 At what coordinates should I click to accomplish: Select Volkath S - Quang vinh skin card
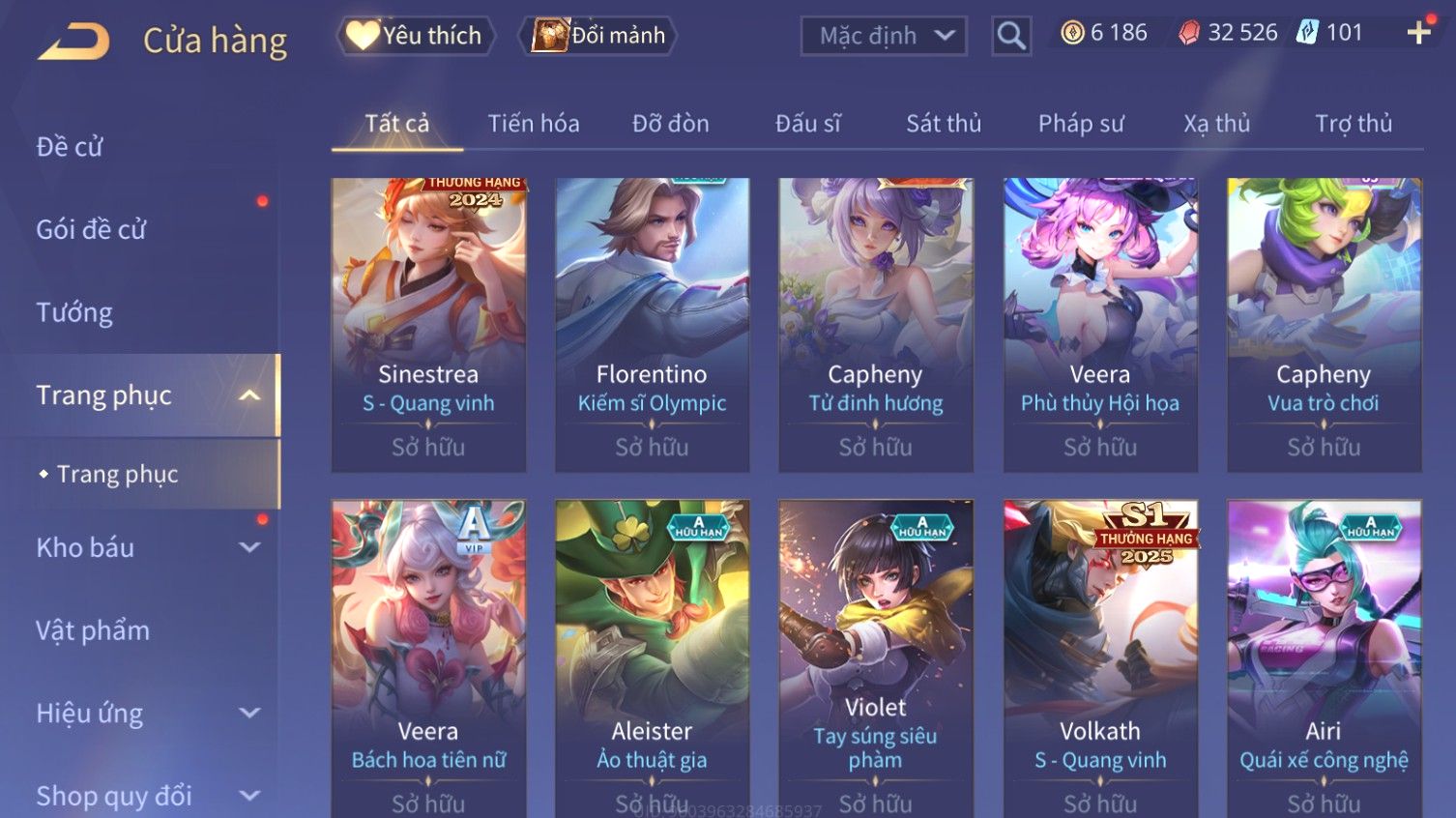point(1100,658)
